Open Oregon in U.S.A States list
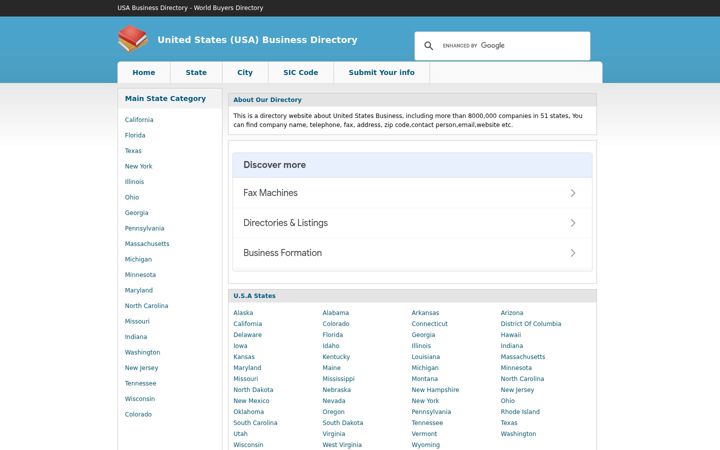The height and width of the screenshot is (450, 720). click(x=333, y=412)
